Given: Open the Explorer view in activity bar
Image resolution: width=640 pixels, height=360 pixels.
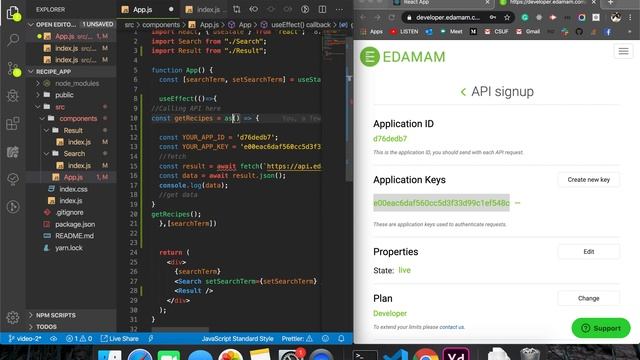Looking at the screenshot, I should [13, 13].
